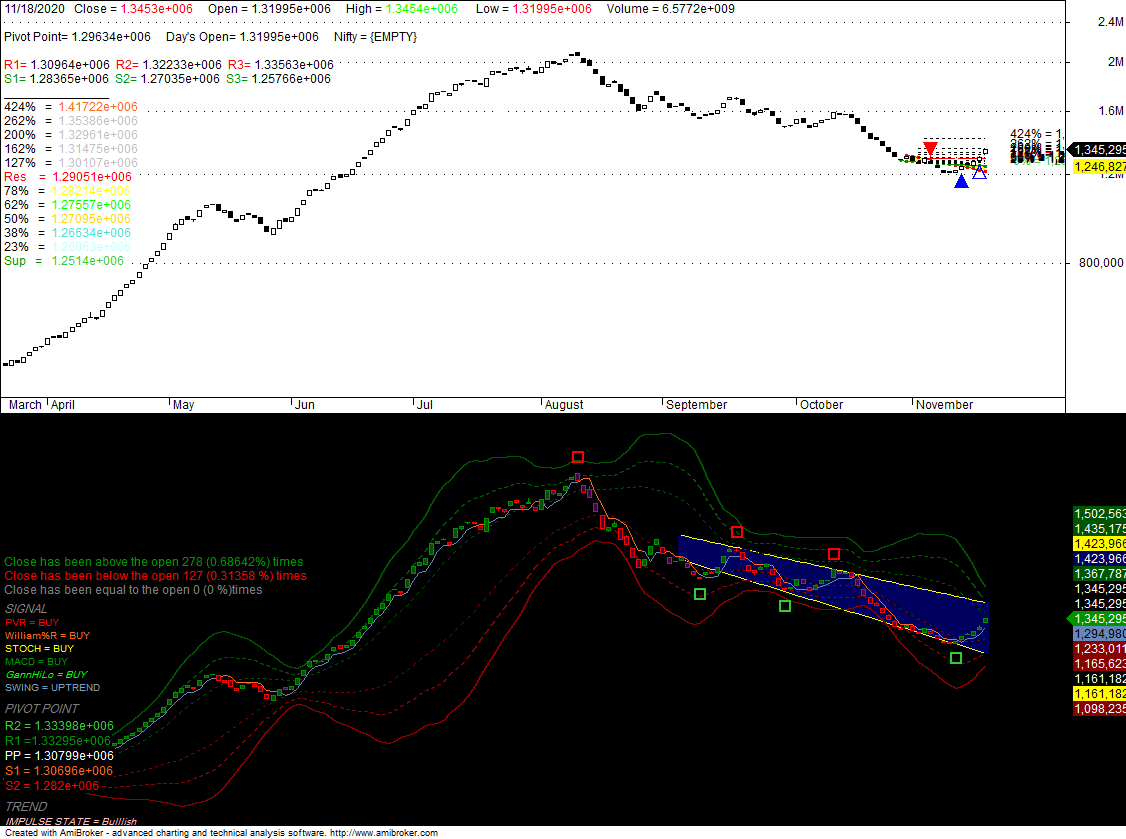Select the R2 = 1.33398e+006 pivot value
The width and height of the screenshot is (1126, 839).
pos(59,726)
